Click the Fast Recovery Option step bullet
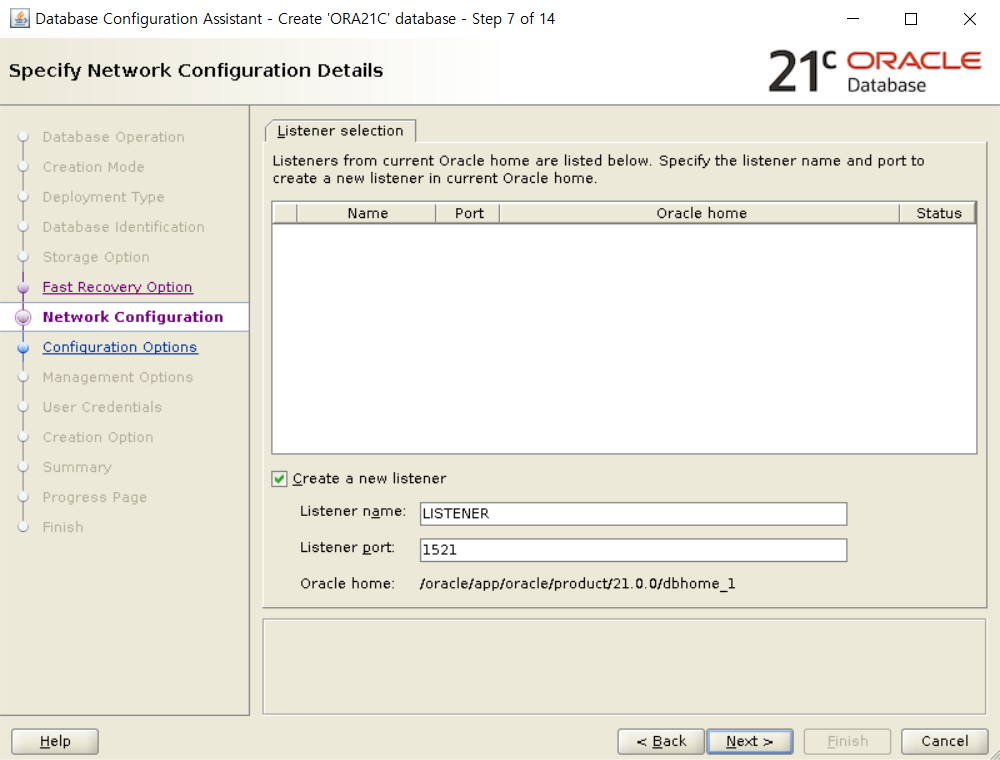 23,288
